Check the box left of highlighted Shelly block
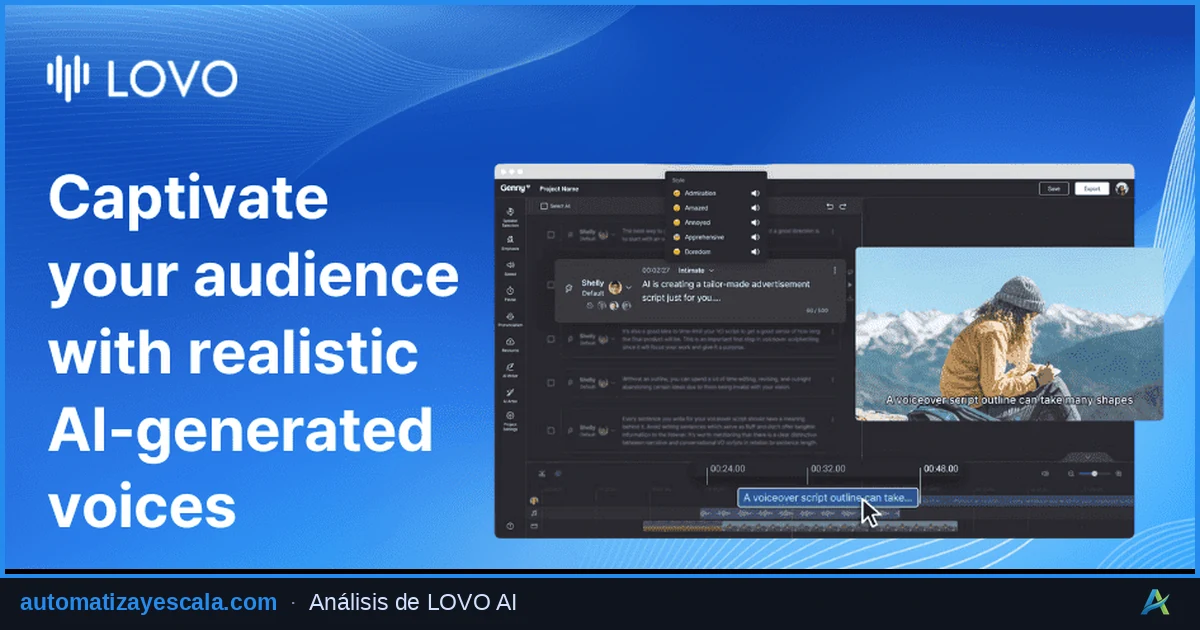Image resolution: width=1200 pixels, height=630 pixels. 550,285
